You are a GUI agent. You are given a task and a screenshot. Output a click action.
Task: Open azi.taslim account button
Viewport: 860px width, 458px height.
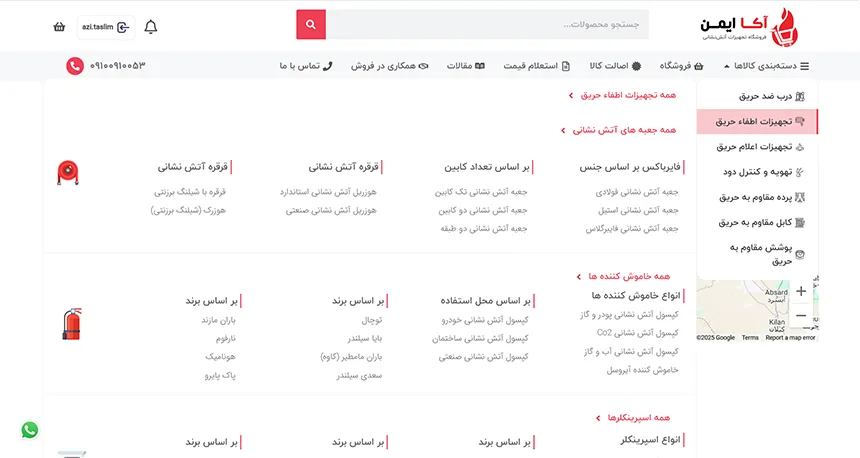tap(105, 27)
